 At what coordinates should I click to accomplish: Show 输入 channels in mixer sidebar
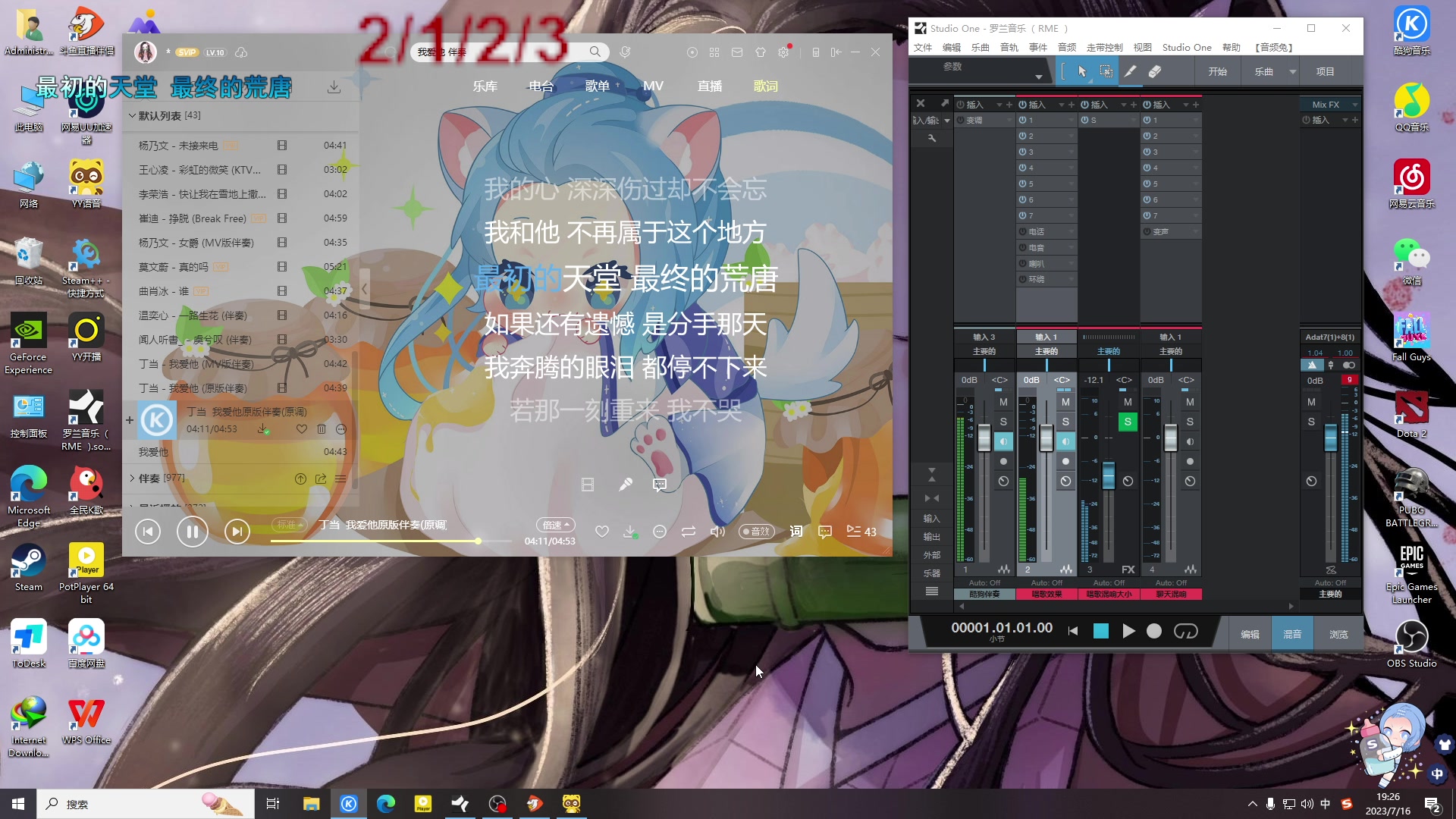coord(932,519)
